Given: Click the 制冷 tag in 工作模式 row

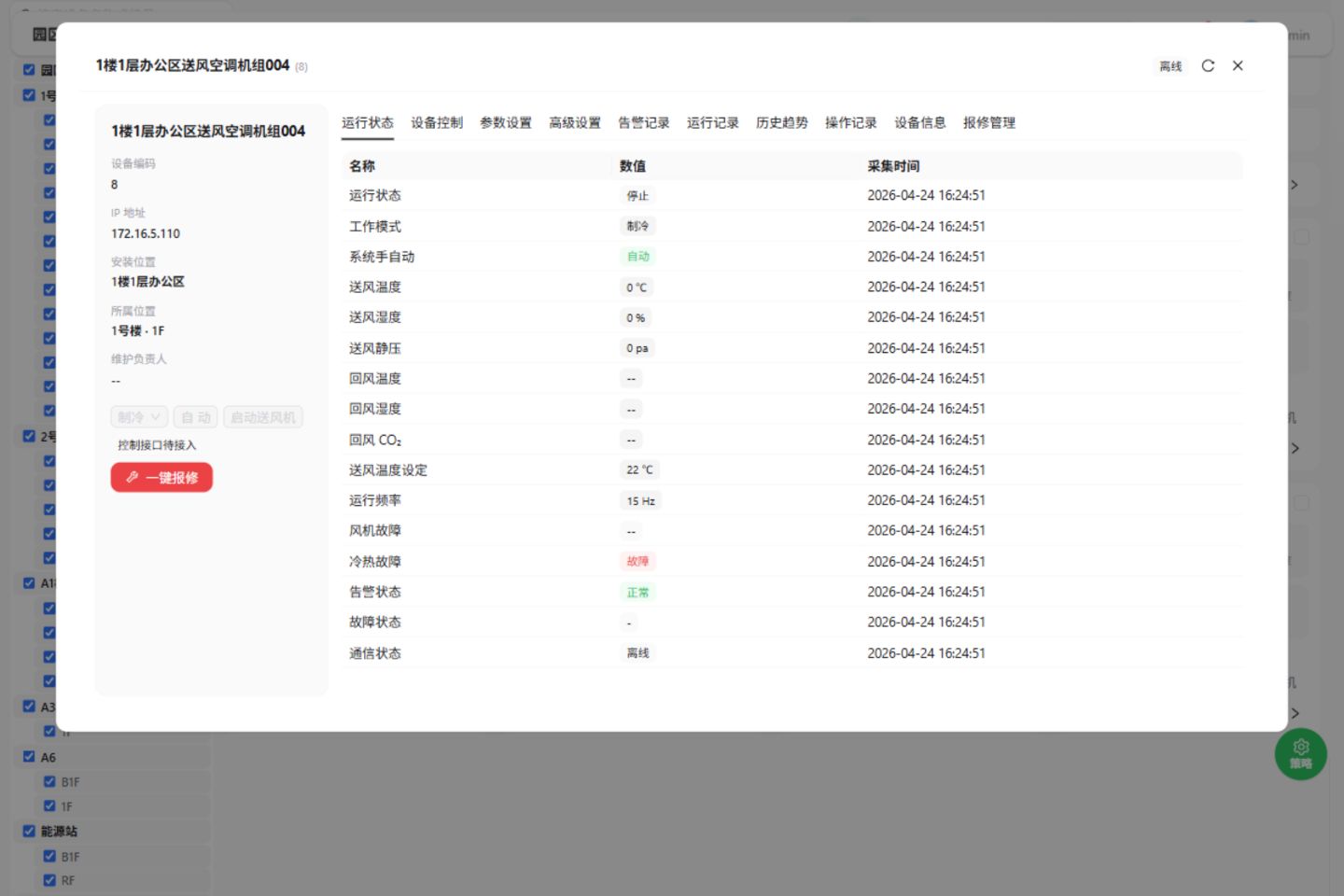Looking at the screenshot, I should point(637,227).
